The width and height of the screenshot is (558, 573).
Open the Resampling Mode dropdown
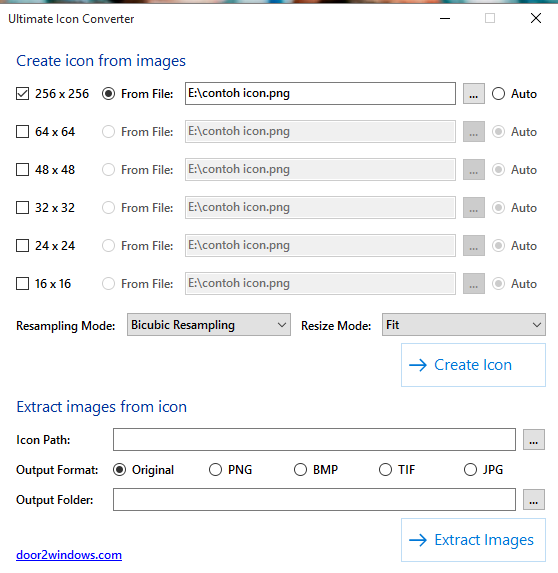click(x=209, y=325)
